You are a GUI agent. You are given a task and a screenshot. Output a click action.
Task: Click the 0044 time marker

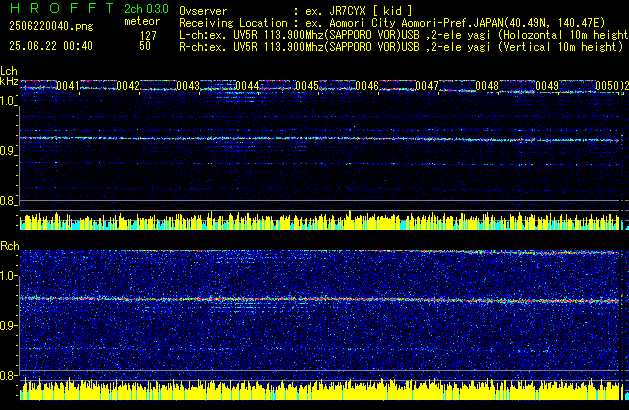248,86
